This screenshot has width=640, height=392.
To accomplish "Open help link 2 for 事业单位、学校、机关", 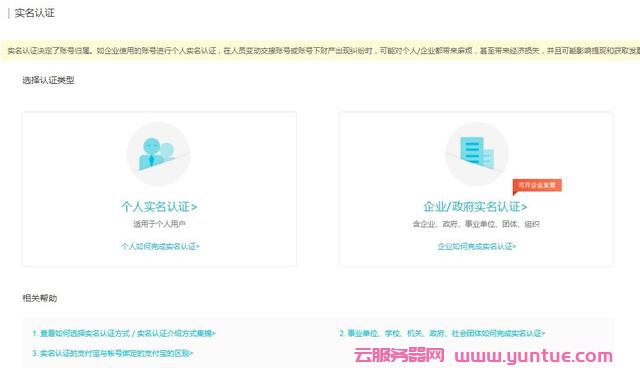I will coord(442,333).
